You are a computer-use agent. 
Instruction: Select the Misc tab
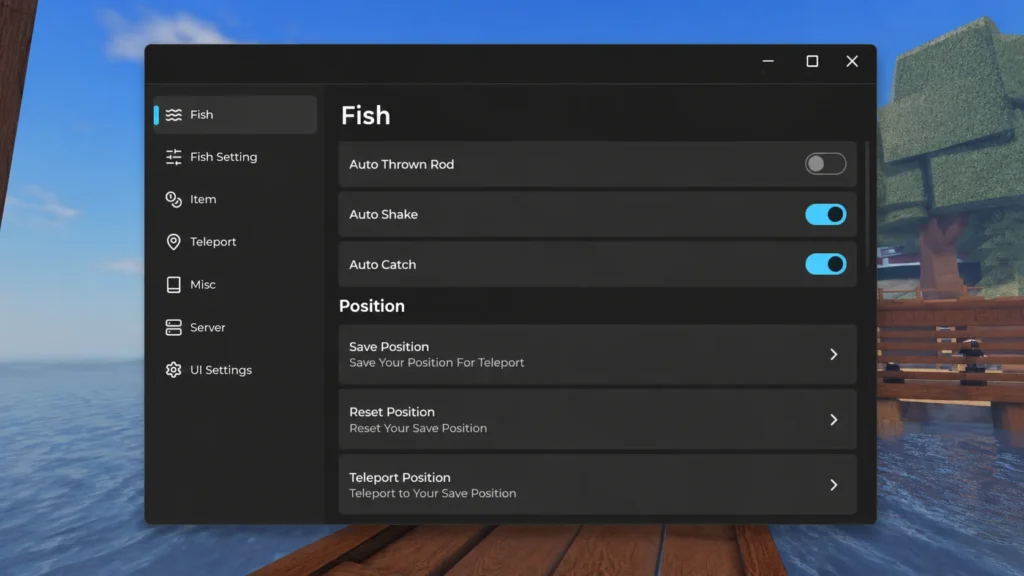coord(235,285)
